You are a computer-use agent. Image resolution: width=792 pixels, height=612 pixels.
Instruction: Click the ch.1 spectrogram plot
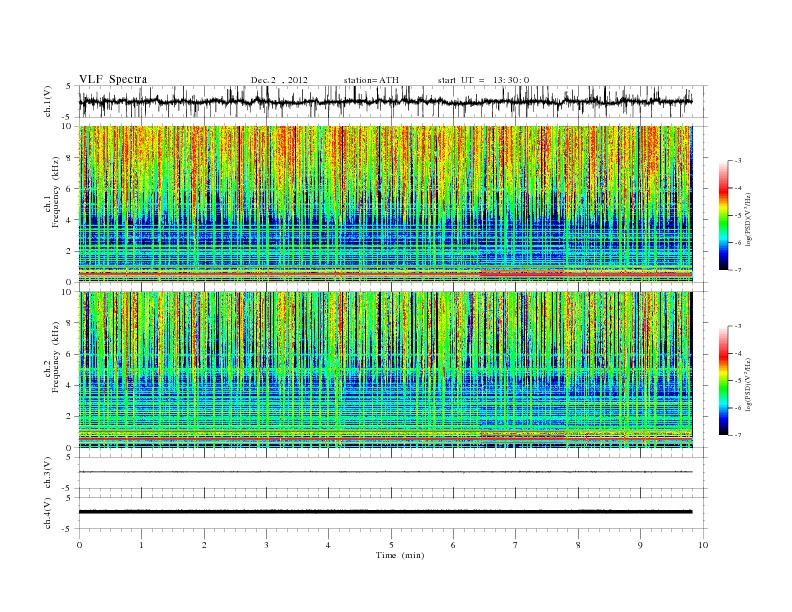(x=385, y=204)
